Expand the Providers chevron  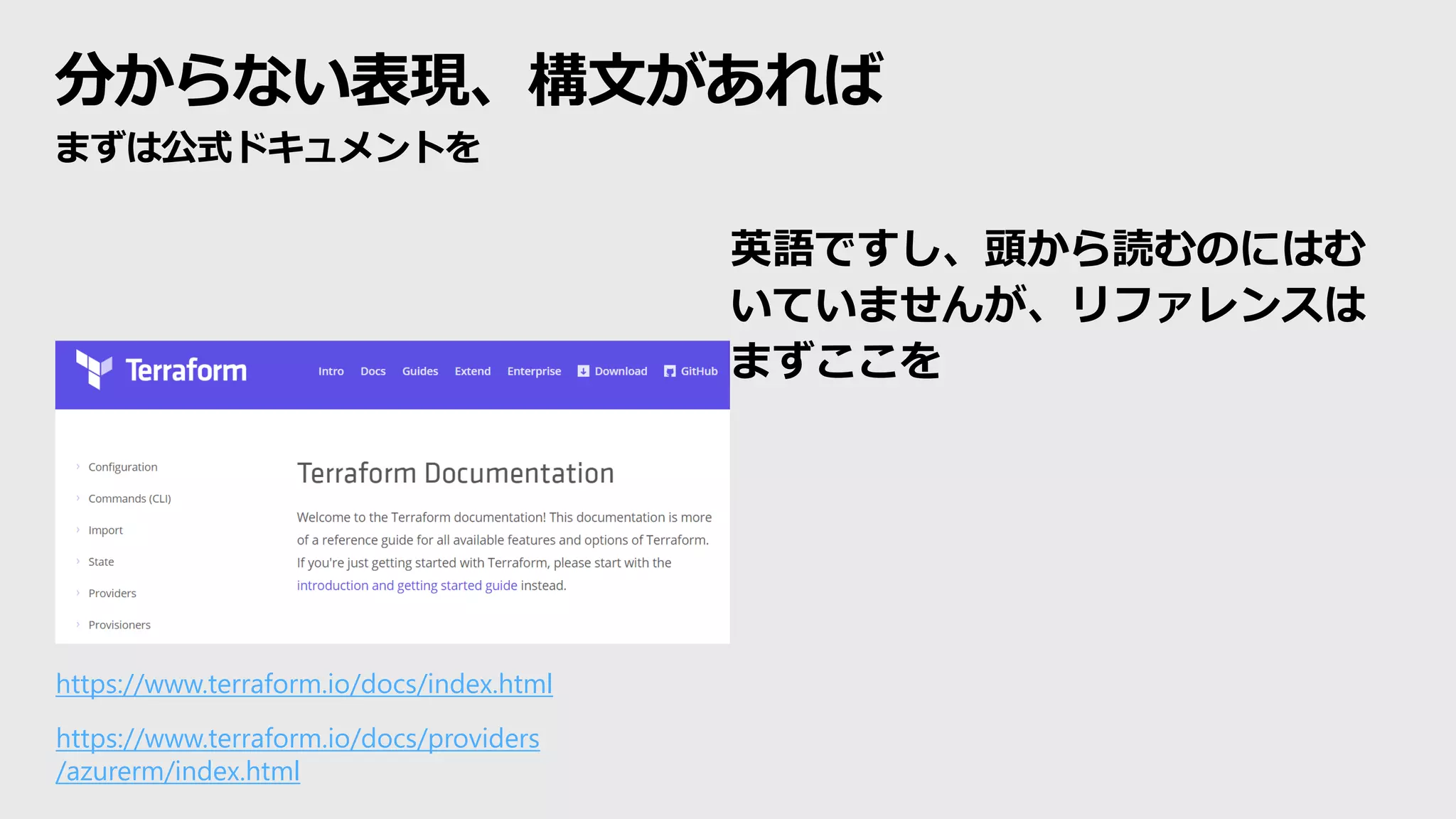78,593
